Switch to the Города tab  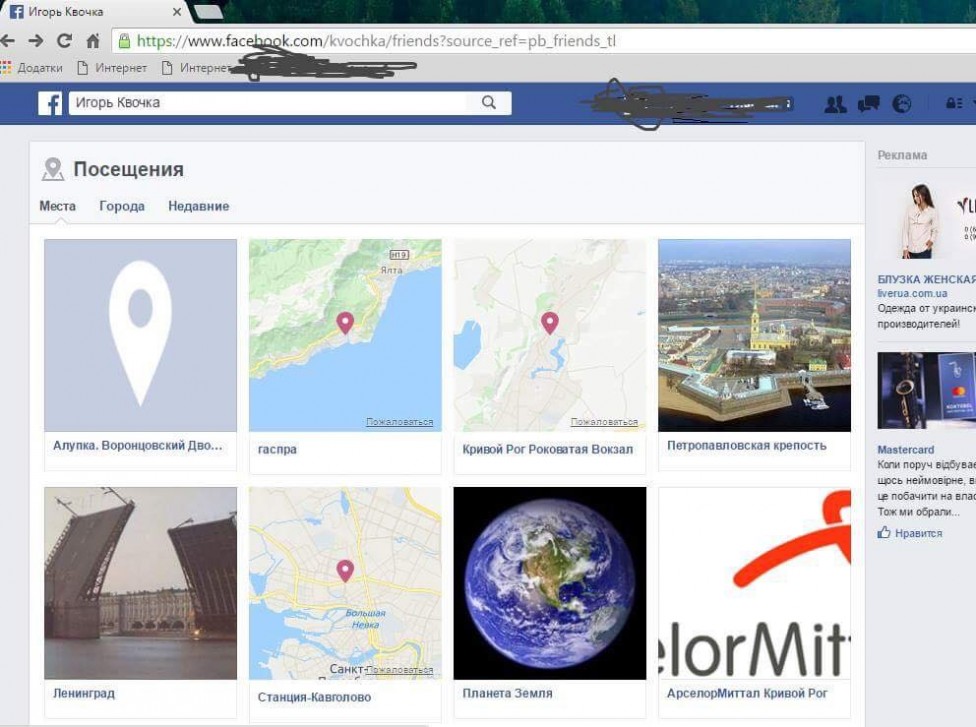pos(122,206)
